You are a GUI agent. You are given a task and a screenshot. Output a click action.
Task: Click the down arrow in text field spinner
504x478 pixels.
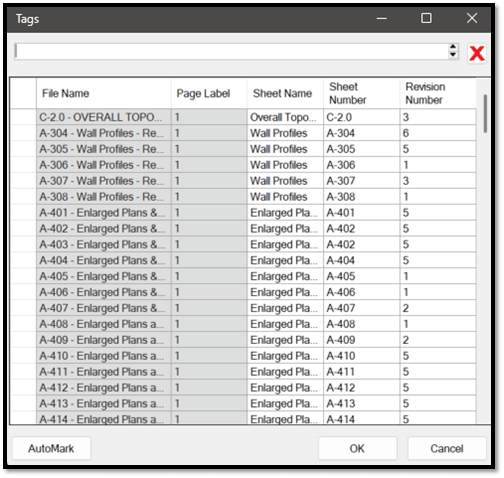tap(453, 55)
